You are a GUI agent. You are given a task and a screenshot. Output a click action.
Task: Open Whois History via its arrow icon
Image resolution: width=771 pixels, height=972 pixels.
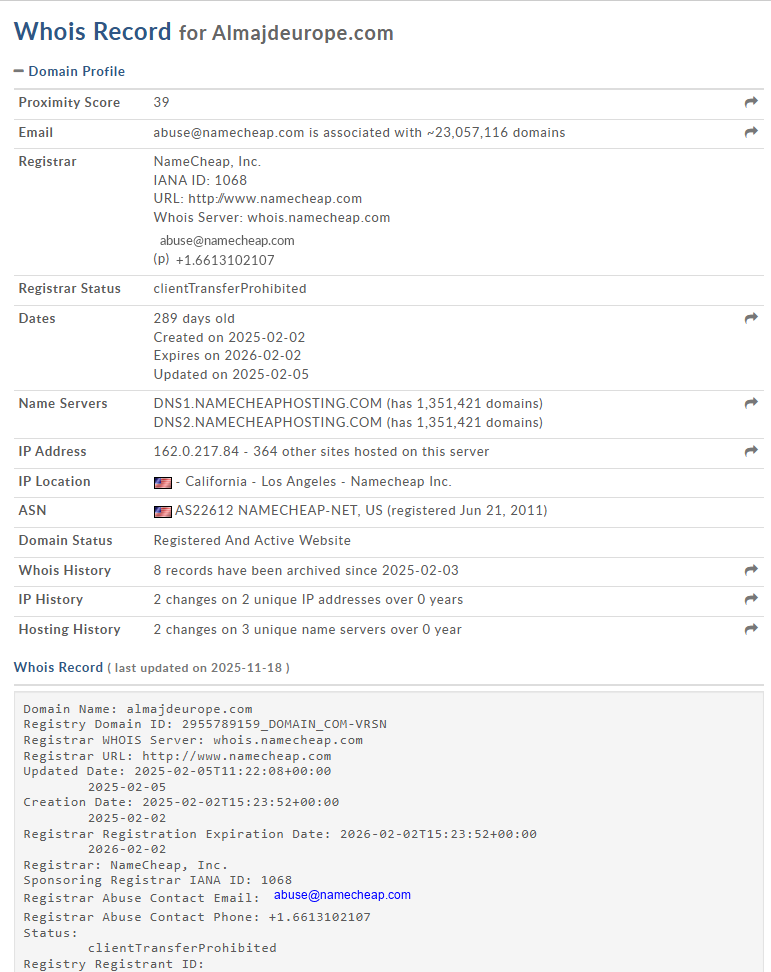pyautogui.click(x=751, y=570)
